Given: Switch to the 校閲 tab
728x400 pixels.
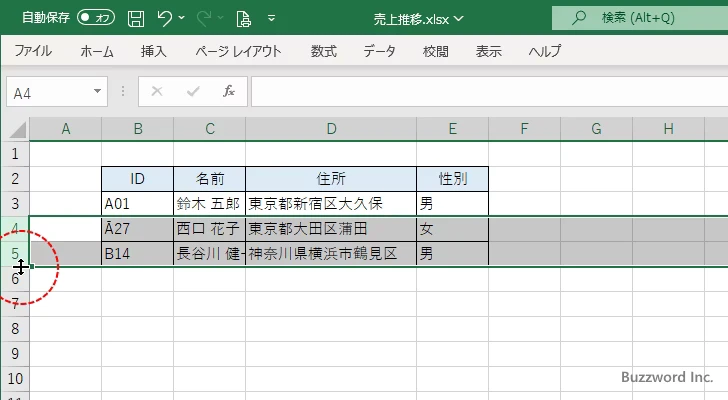Looking at the screenshot, I should 436,51.
